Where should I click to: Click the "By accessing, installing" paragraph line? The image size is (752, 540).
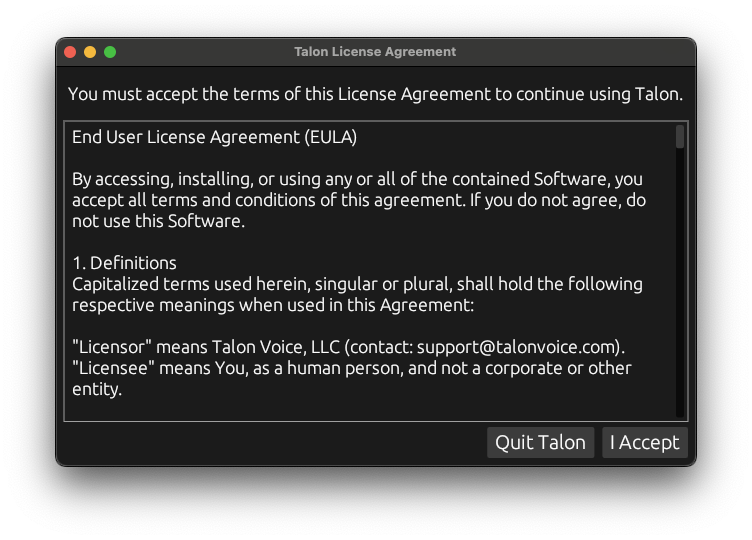[357, 179]
